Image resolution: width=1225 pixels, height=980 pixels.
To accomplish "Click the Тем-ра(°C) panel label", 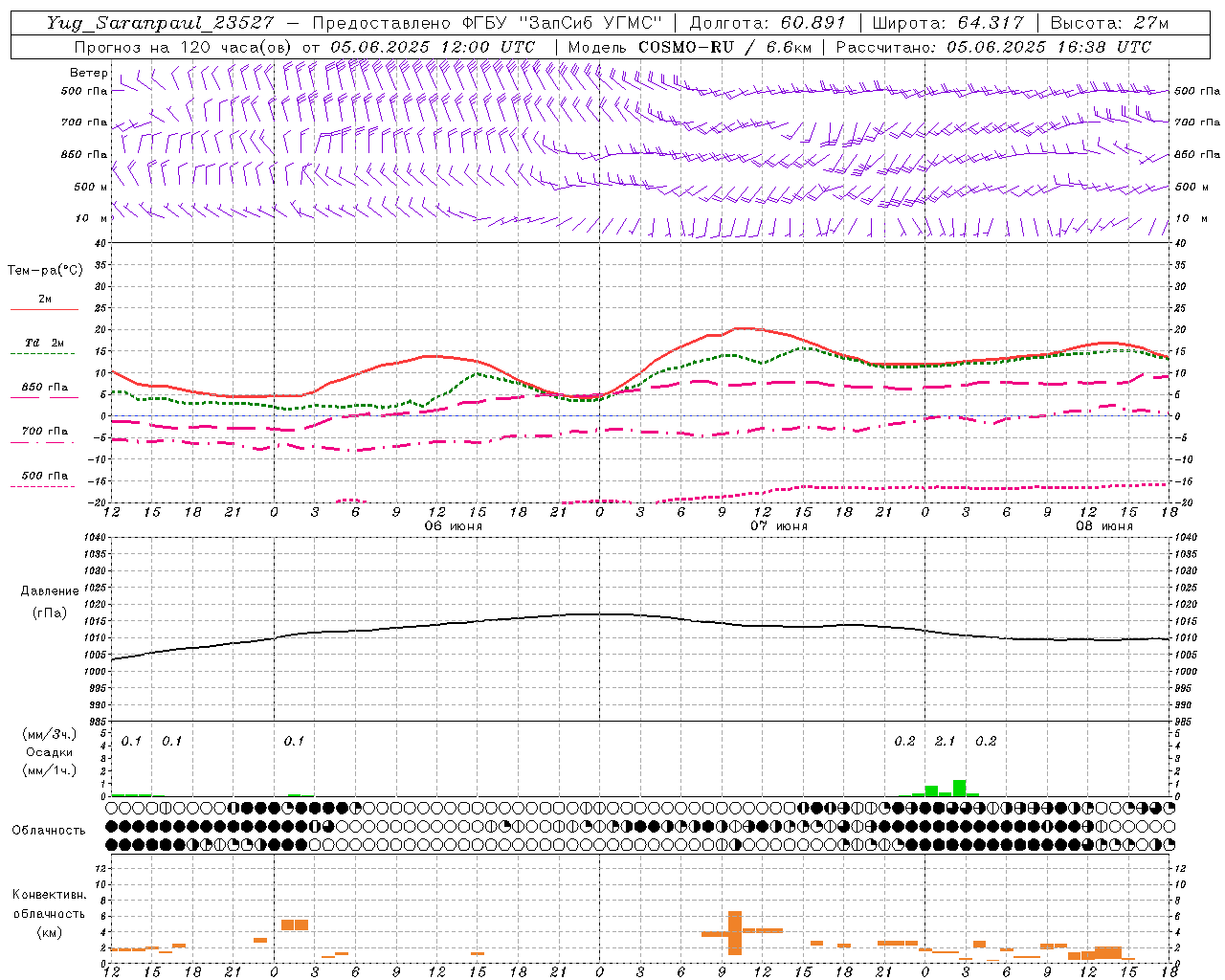I will pos(45,271).
